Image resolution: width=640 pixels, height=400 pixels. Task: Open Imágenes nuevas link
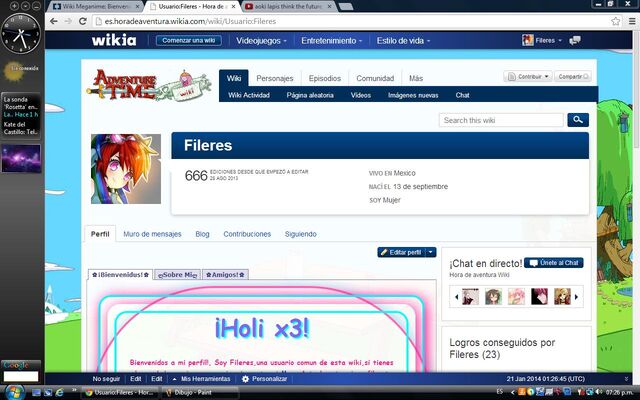click(x=413, y=95)
